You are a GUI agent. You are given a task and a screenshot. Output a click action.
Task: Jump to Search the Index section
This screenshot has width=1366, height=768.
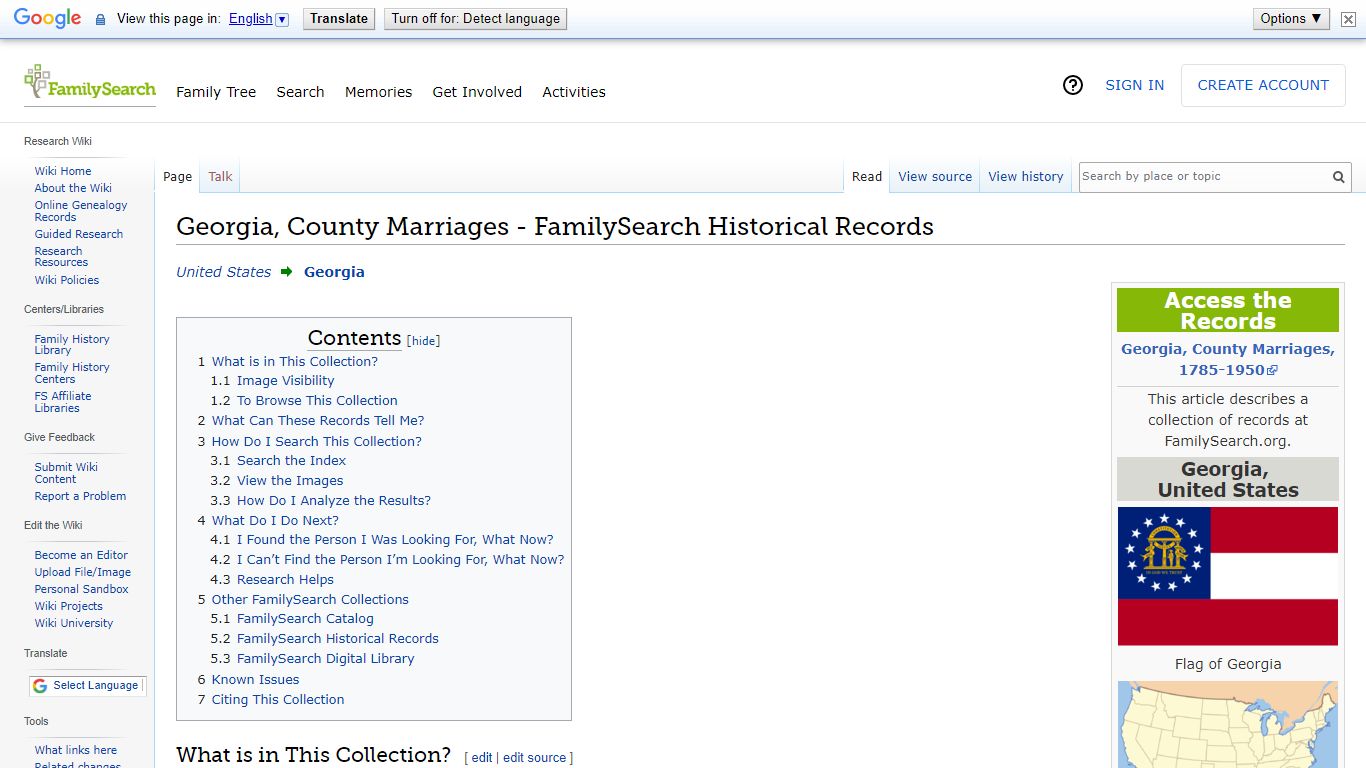click(291, 461)
